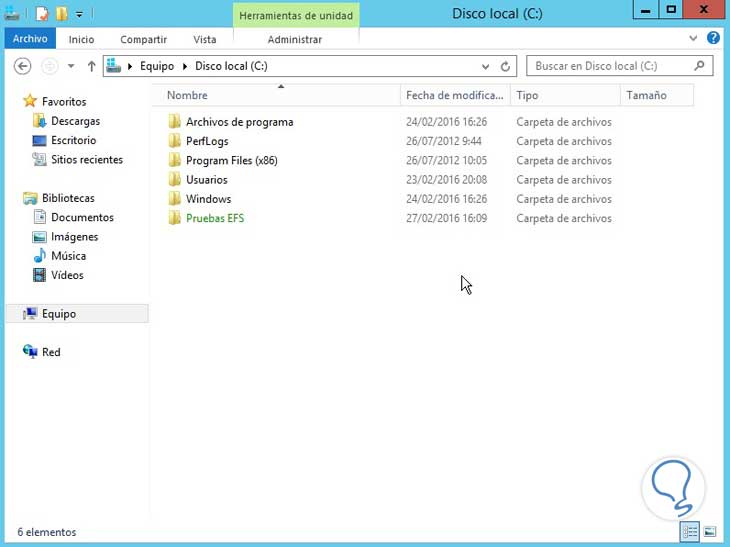Click the New folder quick access icon
Screen dimensions: 730x547
(x=61, y=14)
